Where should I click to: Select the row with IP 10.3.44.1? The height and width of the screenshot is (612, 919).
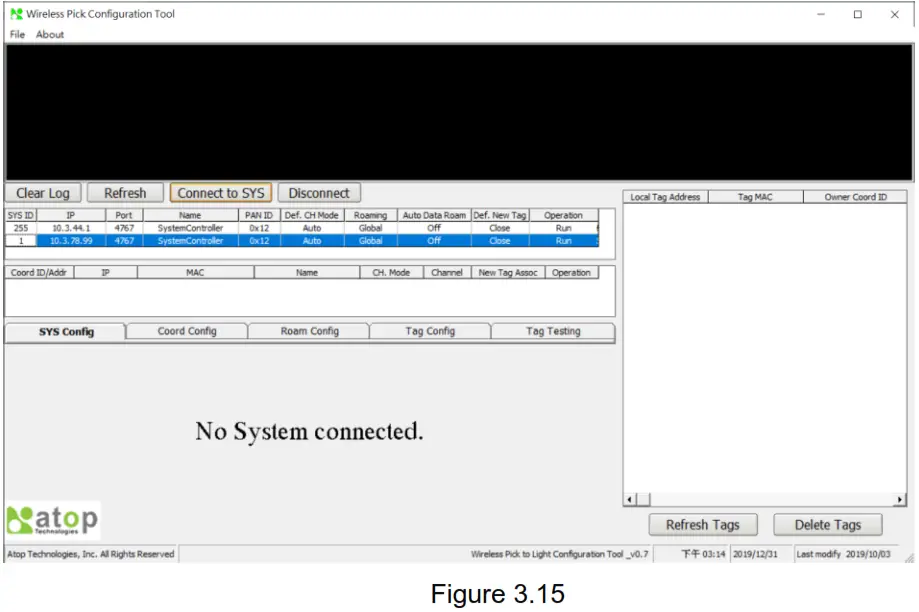pyautogui.click(x=302, y=228)
